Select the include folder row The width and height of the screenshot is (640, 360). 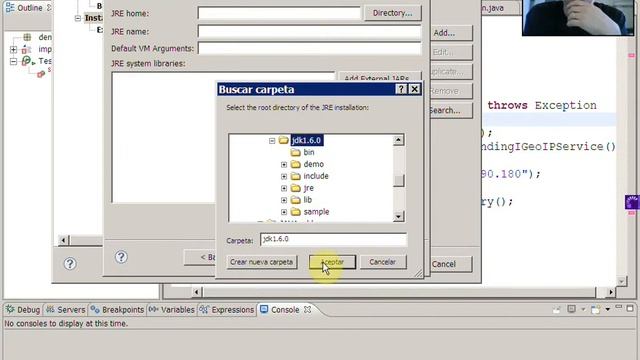(316, 176)
